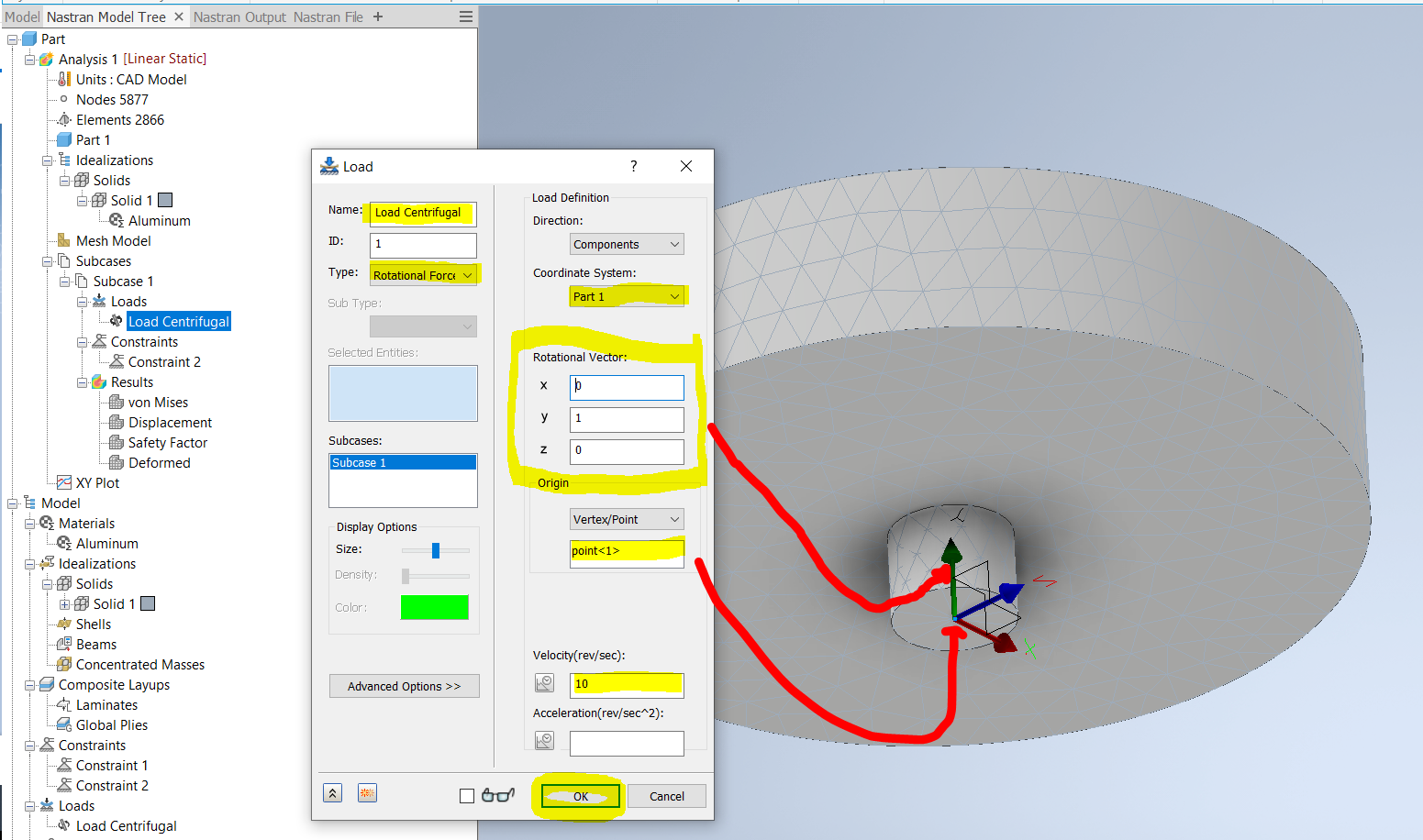Collapse the dialog using the double-chevron button

click(332, 792)
